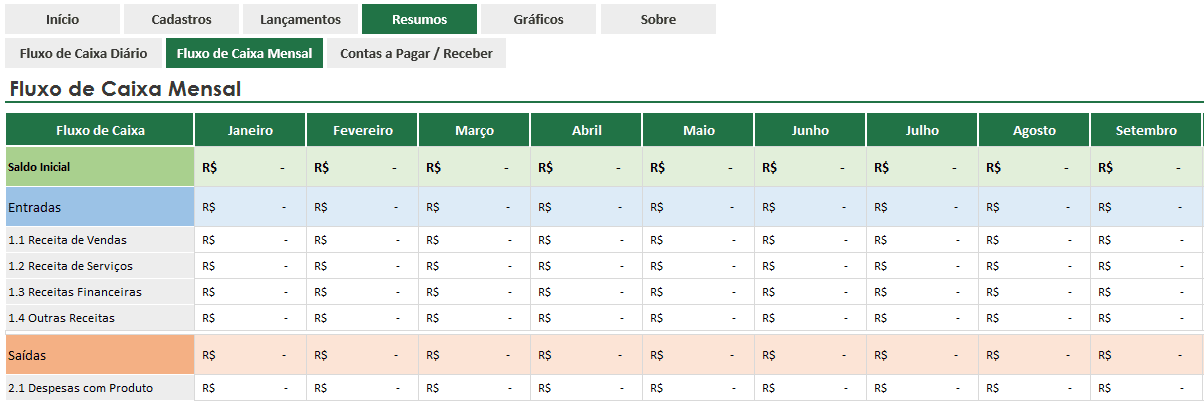
Task: Open the Sobre tab
Action: (x=658, y=19)
